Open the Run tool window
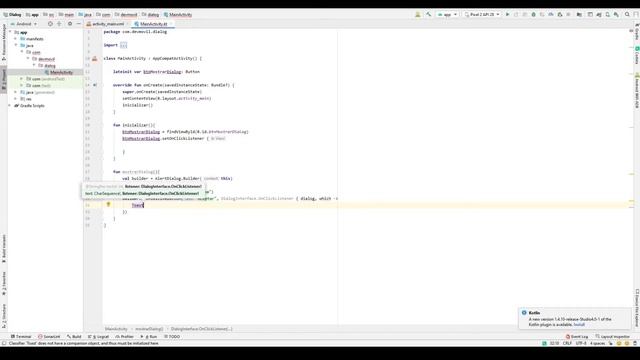 point(149,337)
